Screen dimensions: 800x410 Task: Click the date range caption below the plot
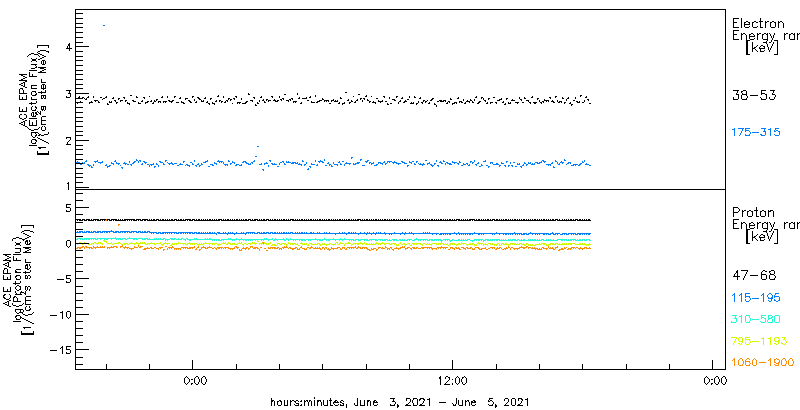pos(399,401)
